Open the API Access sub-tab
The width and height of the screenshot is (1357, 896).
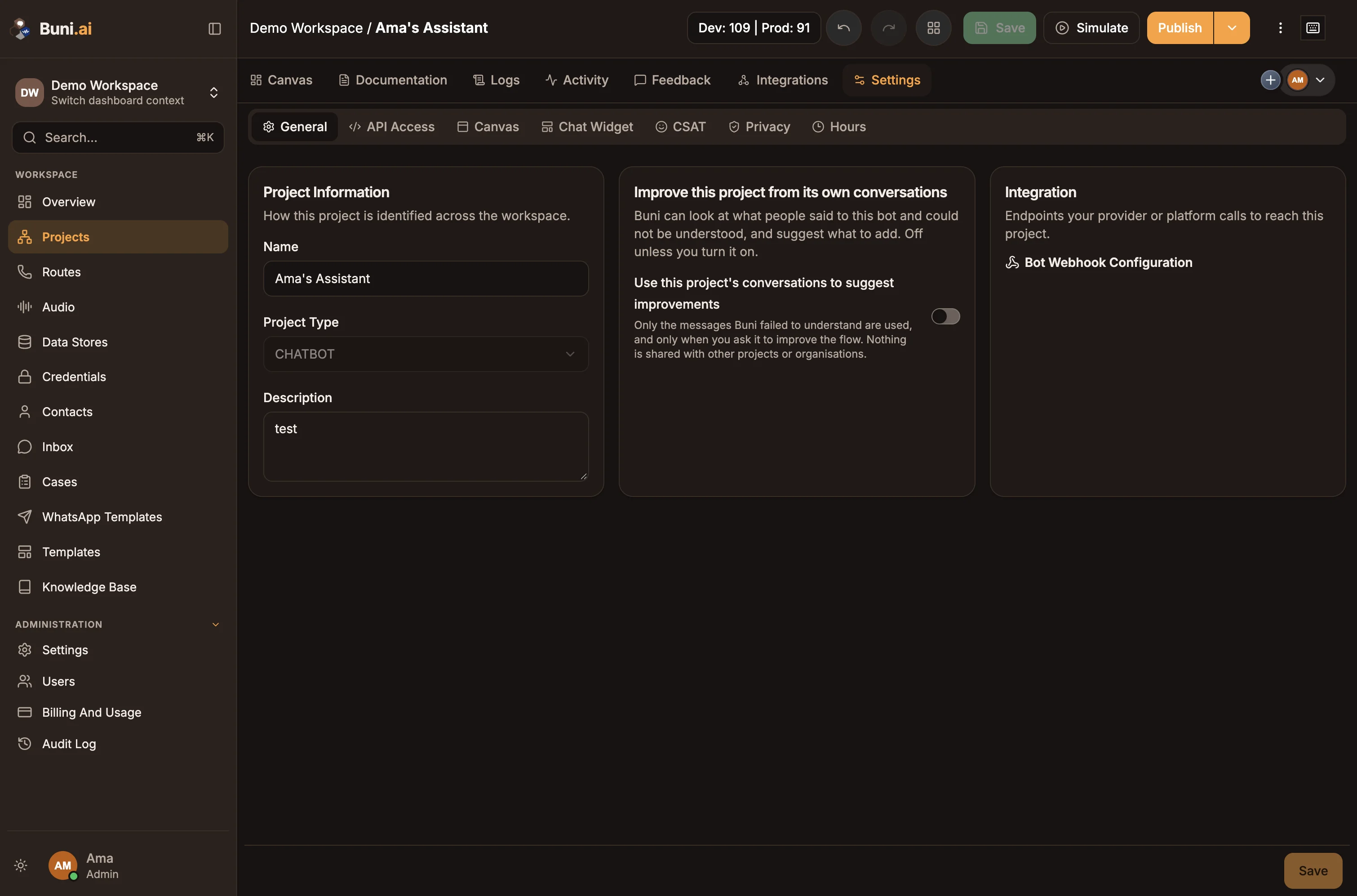(392, 127)
